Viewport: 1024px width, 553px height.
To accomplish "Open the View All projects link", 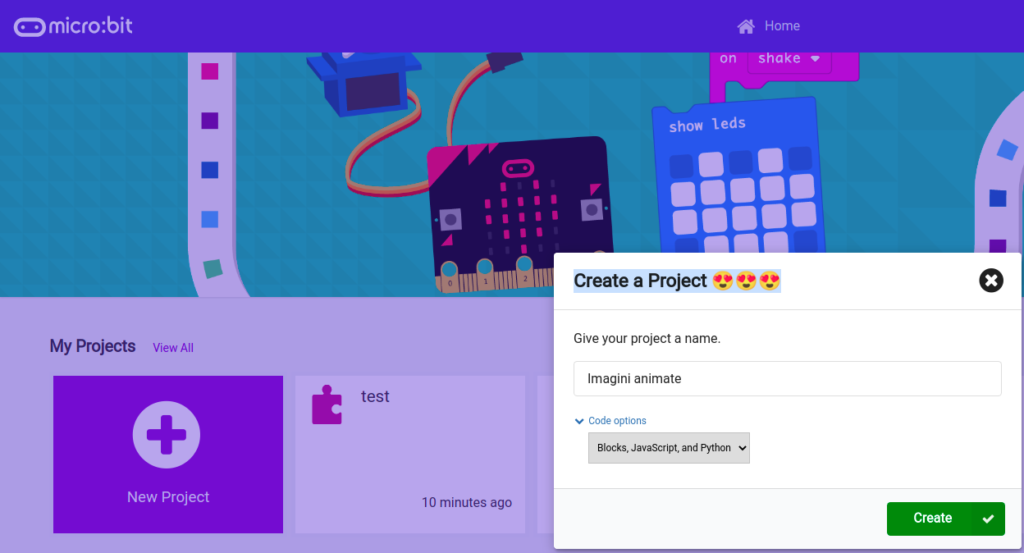I will [x=173, y=348].
